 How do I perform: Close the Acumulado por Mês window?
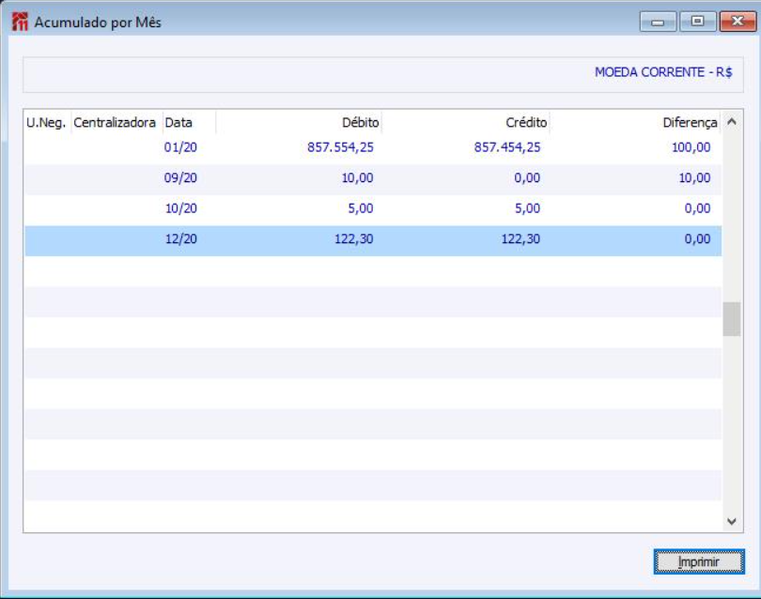(x=737, y=21)
